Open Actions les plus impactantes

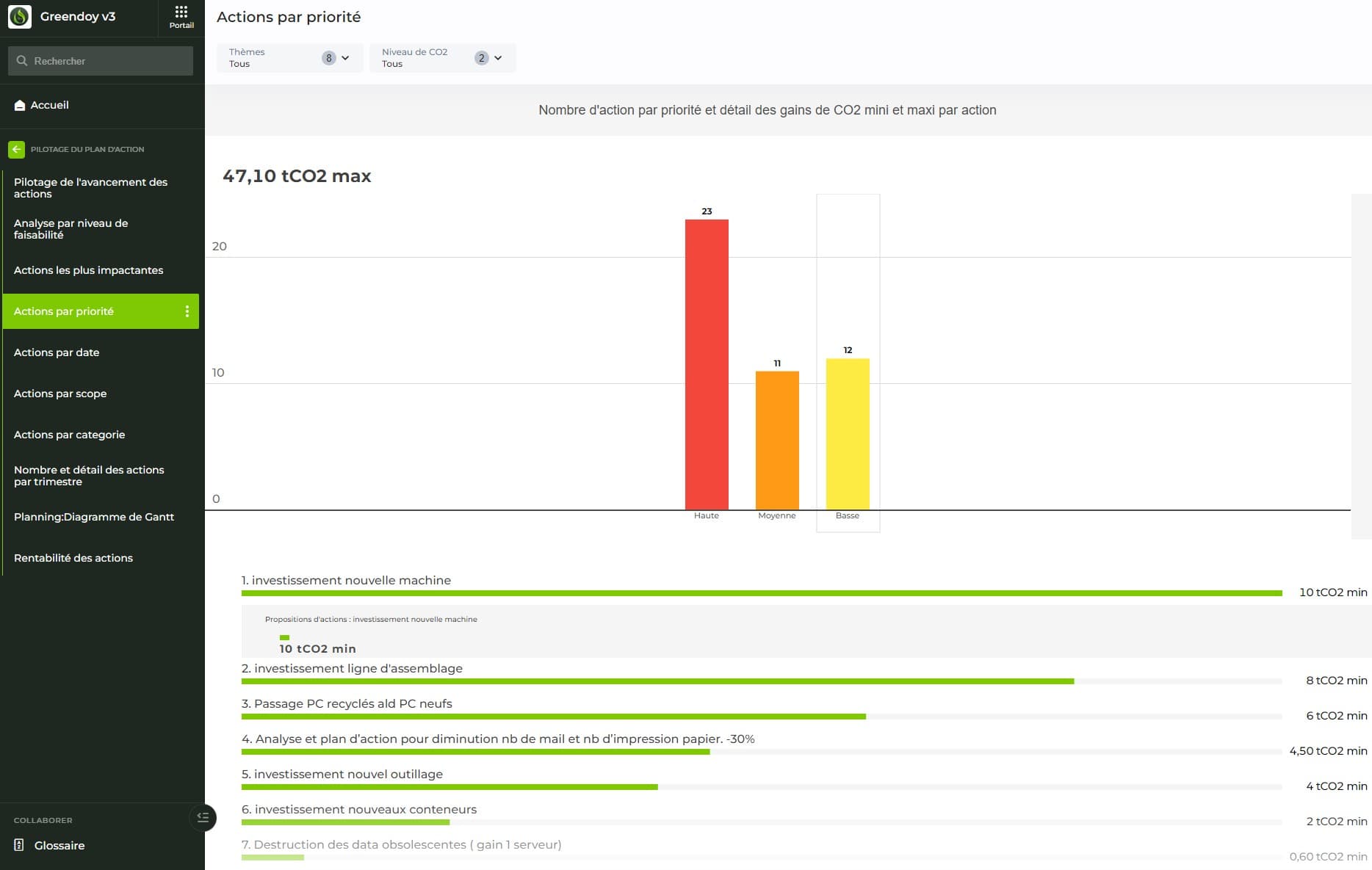coord(88,270)
